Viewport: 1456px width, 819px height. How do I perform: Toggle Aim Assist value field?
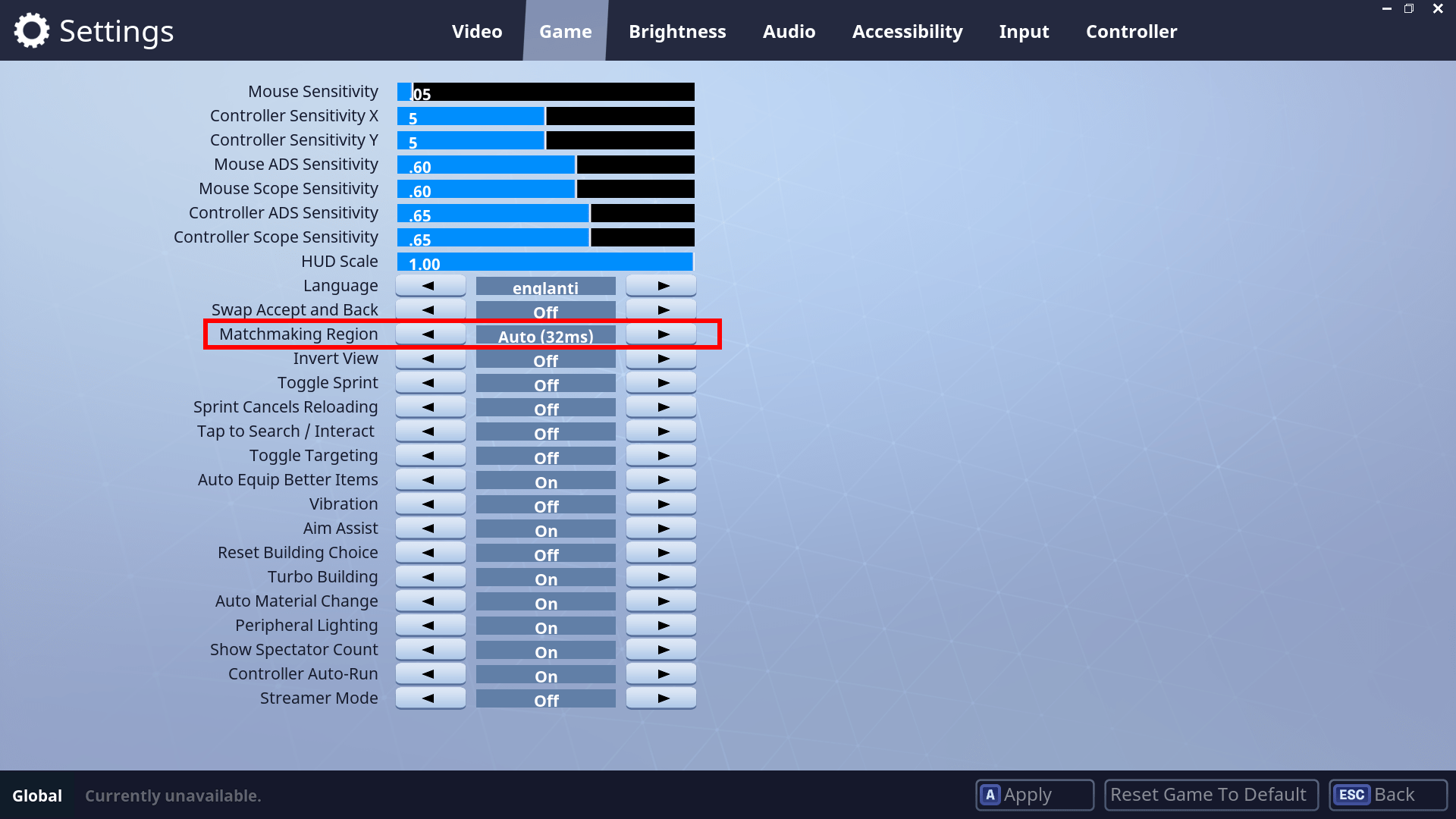(545, 529)
